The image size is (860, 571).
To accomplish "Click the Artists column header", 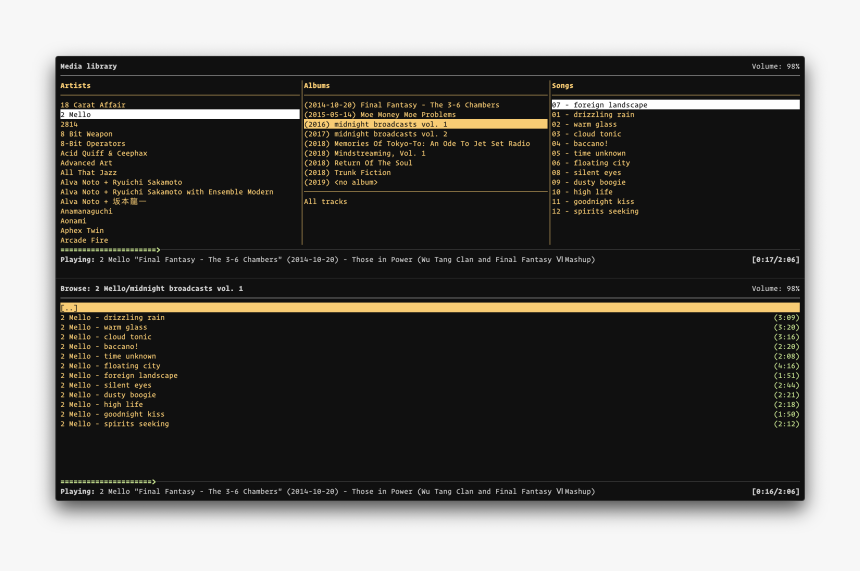I will click(x=75, y=86).
